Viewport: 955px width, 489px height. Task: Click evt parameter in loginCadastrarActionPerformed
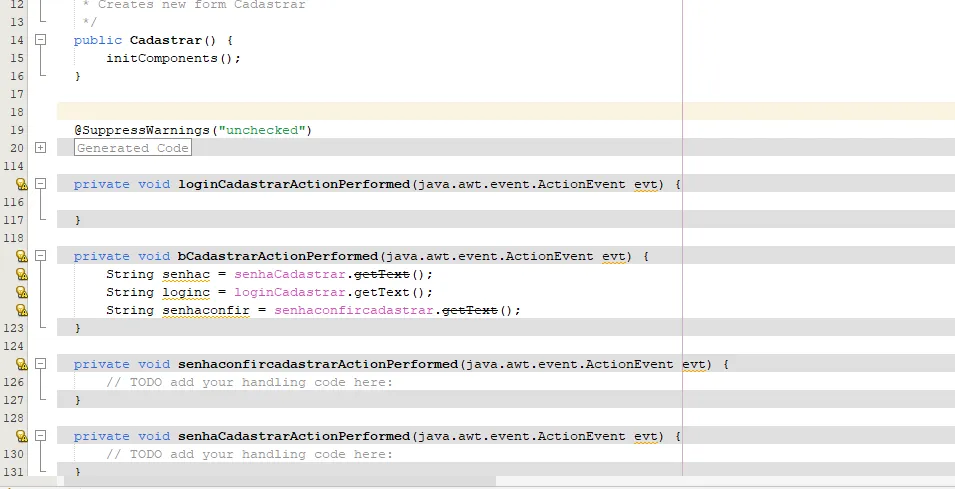tap(646, 184)
